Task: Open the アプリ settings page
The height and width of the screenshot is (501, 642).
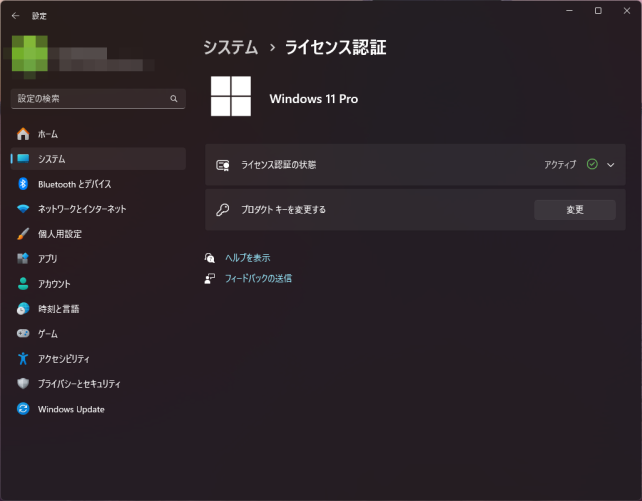Action: tap(98, 258)
